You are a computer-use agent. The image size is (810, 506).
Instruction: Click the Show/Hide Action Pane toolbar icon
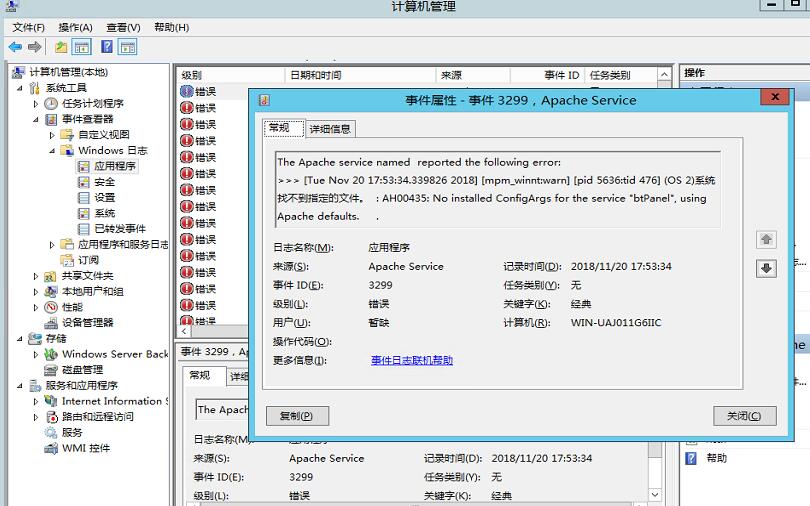[128, 48]
